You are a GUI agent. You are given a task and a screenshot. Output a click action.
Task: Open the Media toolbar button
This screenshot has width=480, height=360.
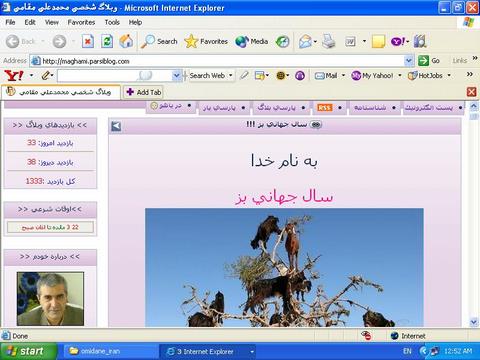click(252, 41)
